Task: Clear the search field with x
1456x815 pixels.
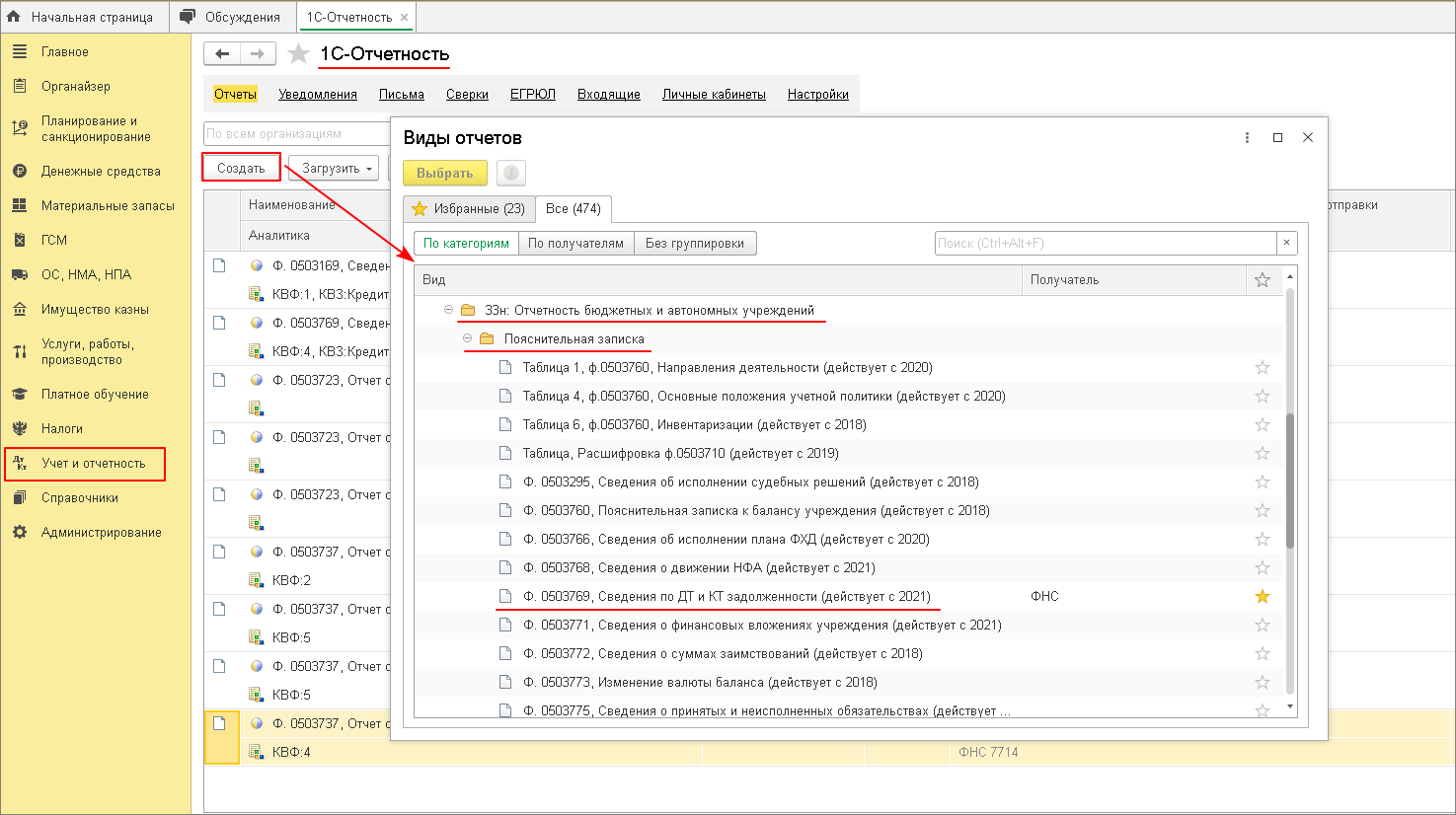Action: (1286, 243)
